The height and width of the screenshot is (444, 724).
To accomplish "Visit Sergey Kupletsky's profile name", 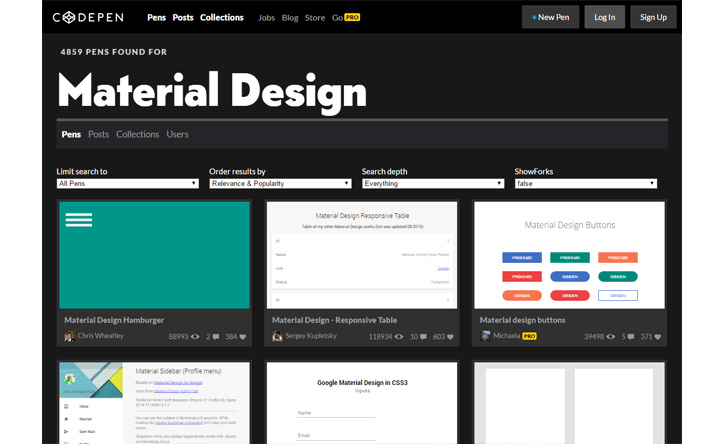I will click(x=311, y=336).
